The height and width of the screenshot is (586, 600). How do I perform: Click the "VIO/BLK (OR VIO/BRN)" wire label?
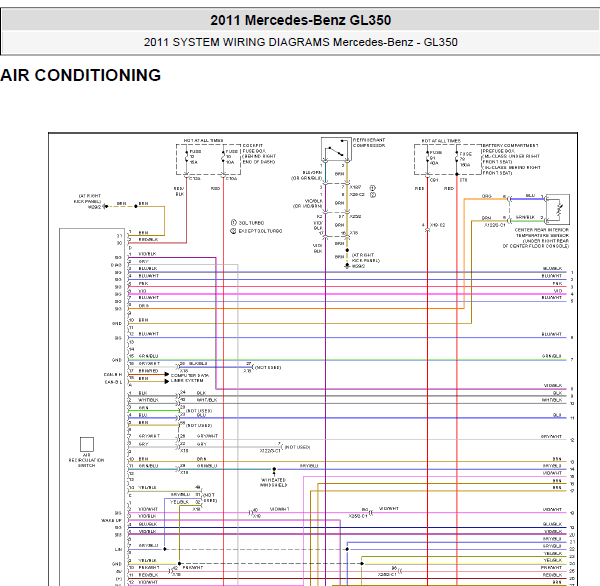[x=308, y=203]
